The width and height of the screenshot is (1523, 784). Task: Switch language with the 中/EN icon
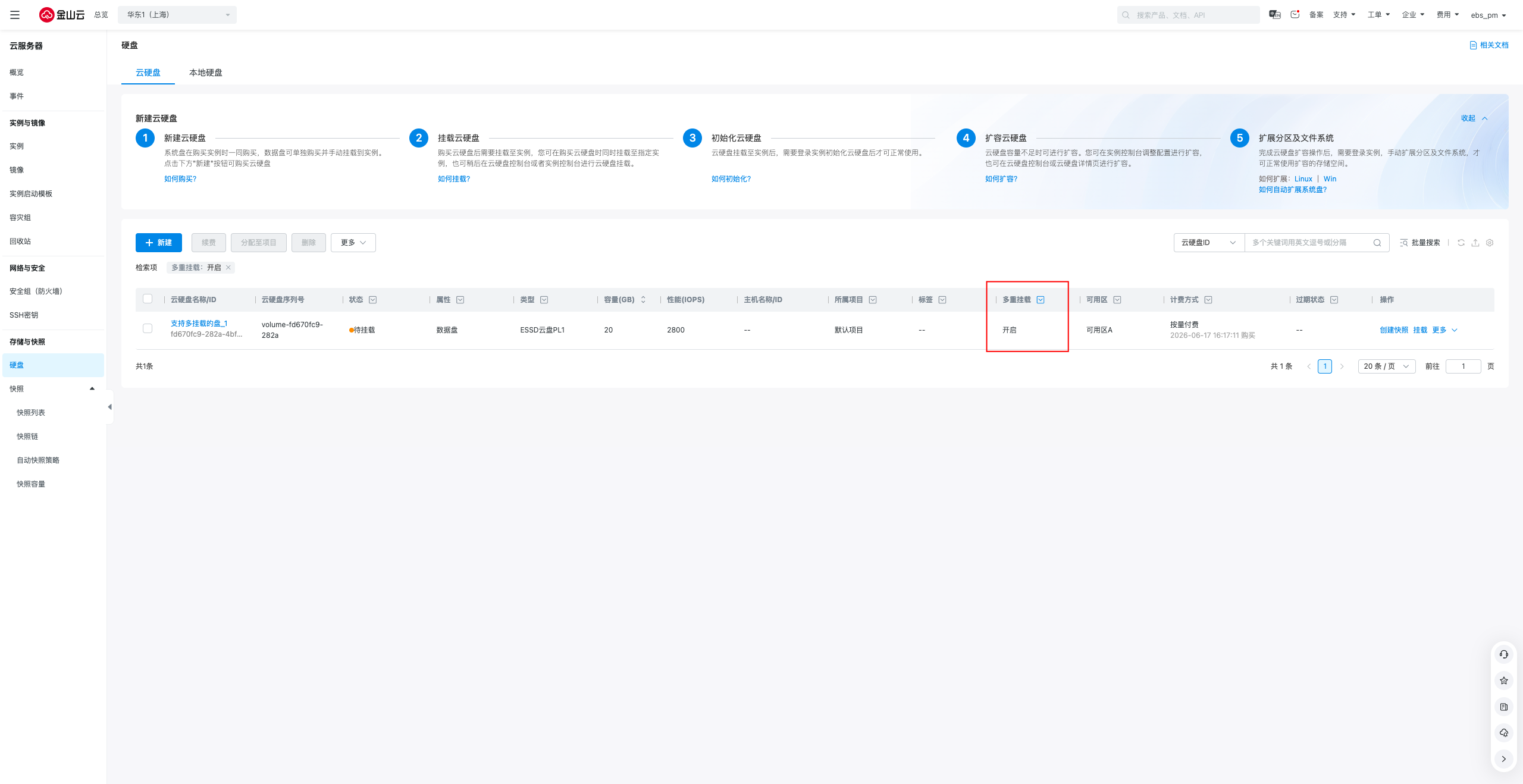pos(1274,15)
